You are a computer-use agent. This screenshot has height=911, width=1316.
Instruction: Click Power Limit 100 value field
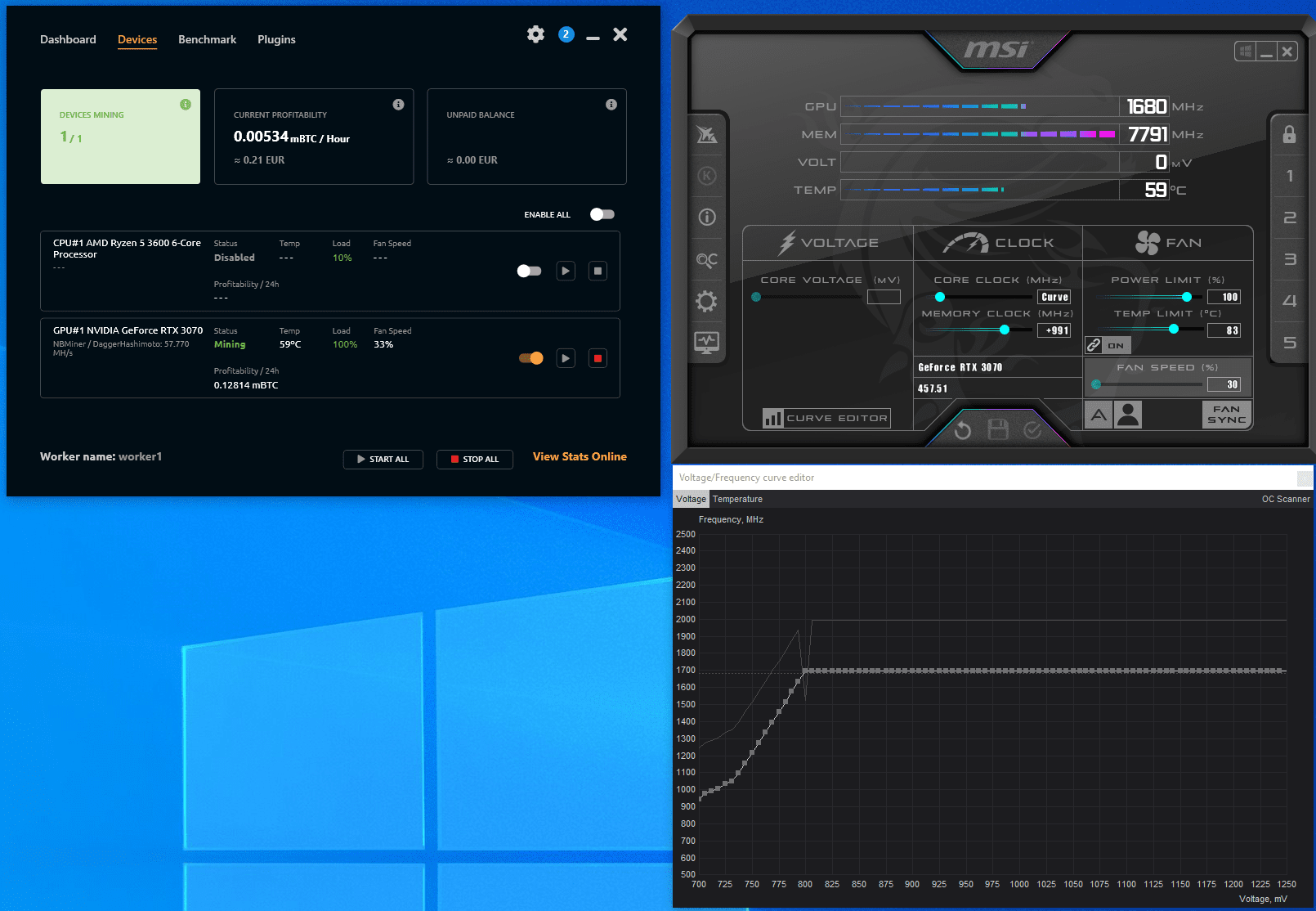click(x=1224, y=297)
